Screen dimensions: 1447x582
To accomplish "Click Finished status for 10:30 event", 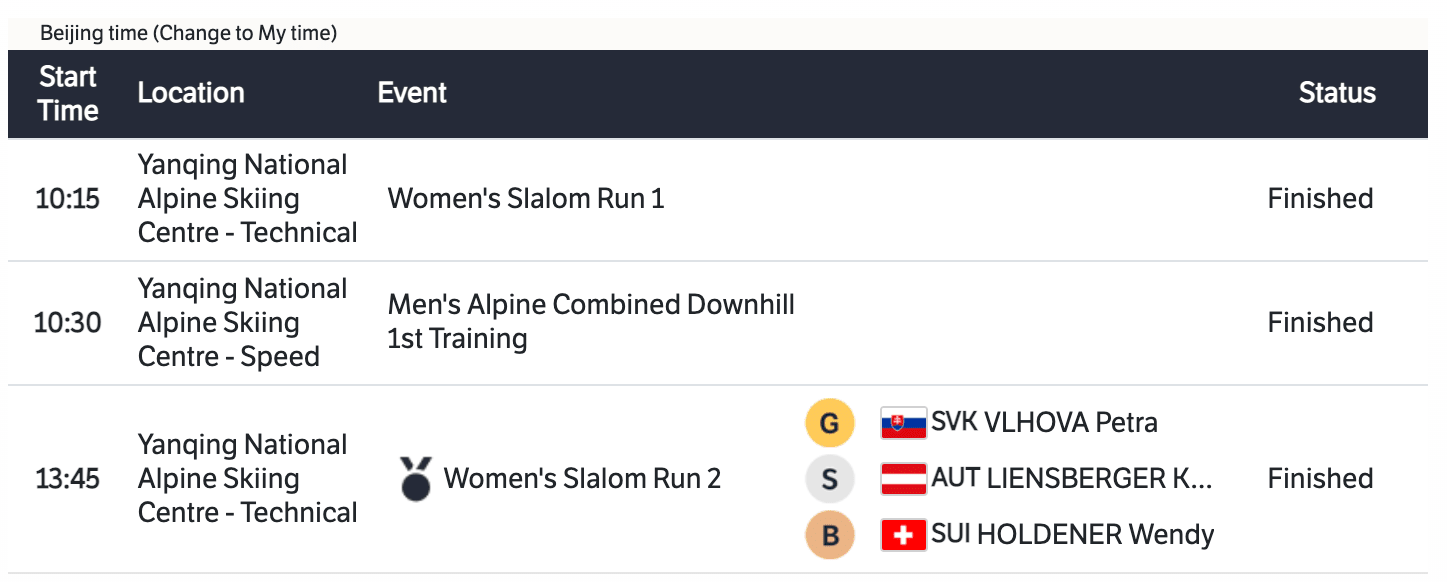I will (x=1320, y=322).
